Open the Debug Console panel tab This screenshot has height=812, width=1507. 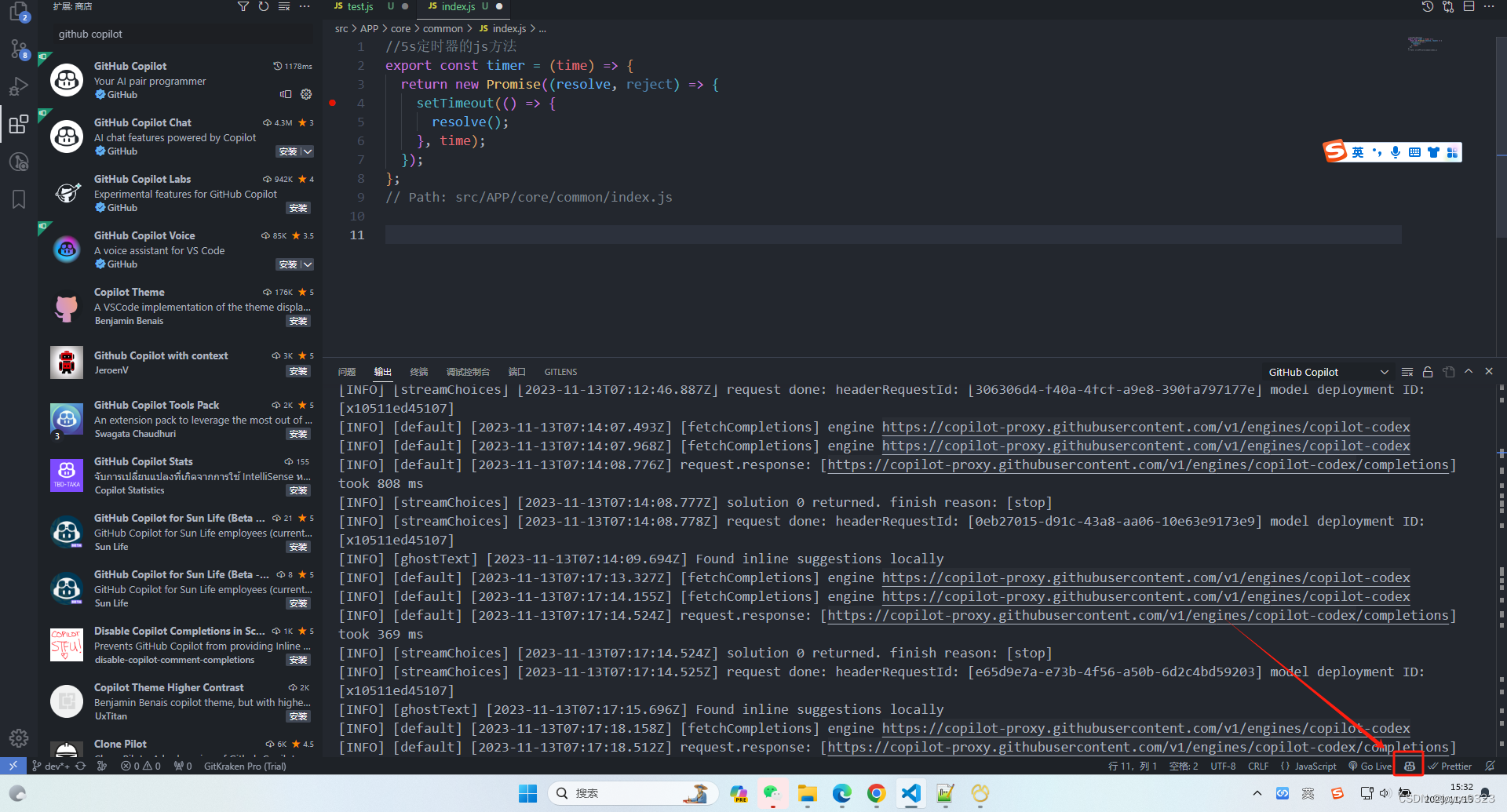click(468, 372)
